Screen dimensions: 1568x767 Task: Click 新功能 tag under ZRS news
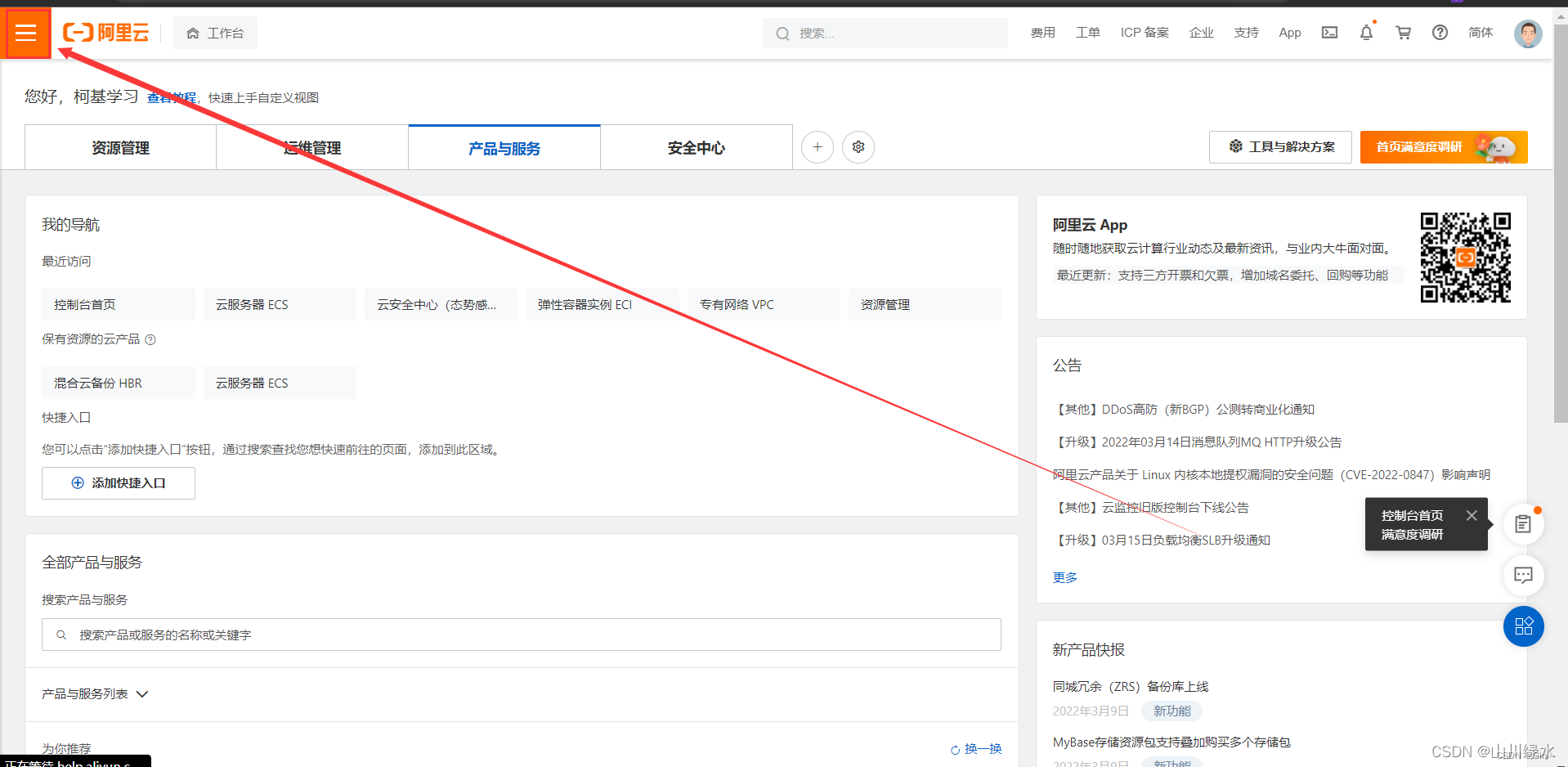click(1172, 711)
